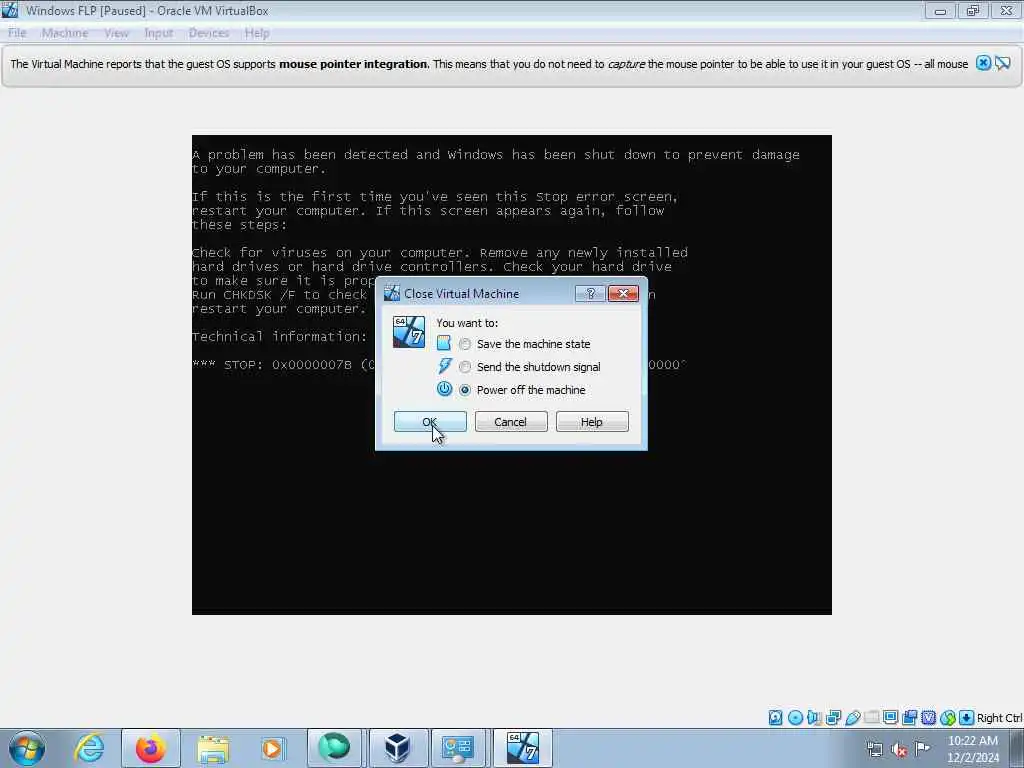Screen dimensions: 1024x768
Task: Confirm the Close Virtual Machine dialog with OK
Action: (430, 422)
